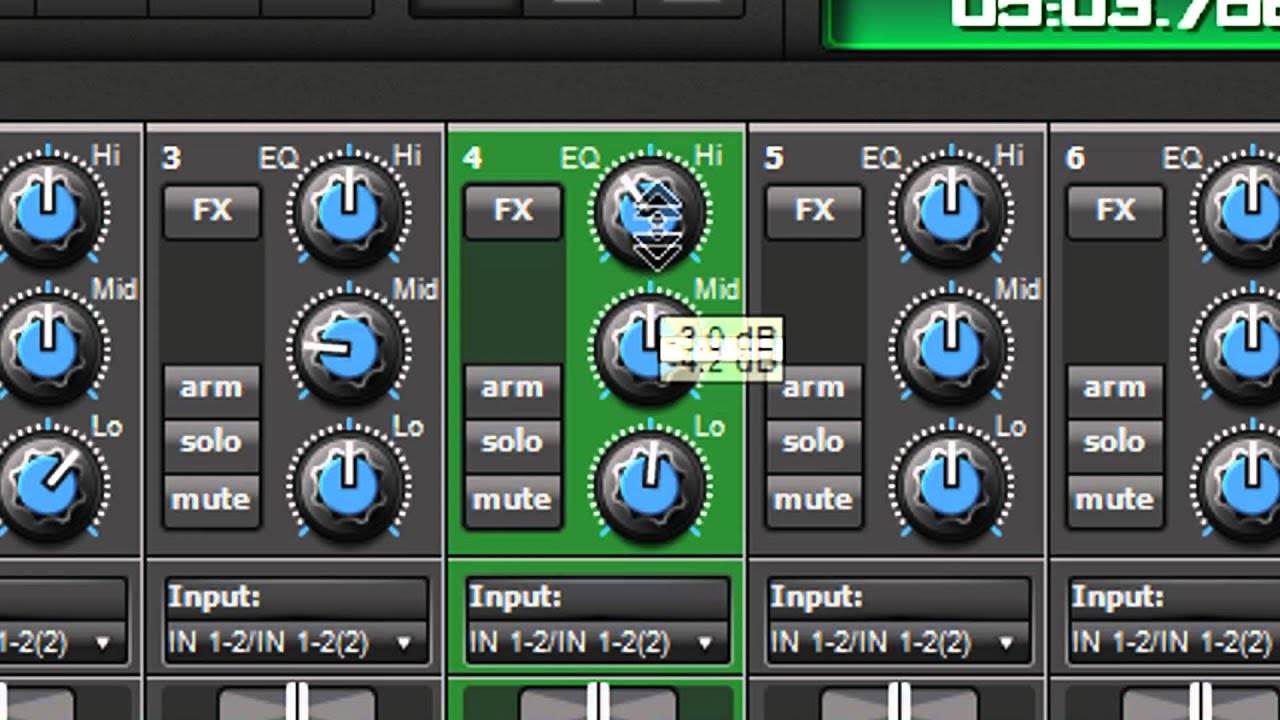The width and height of the screenshot is (1280, 720).
Task: Open FX panel on track 5
Action: (814, 211)
